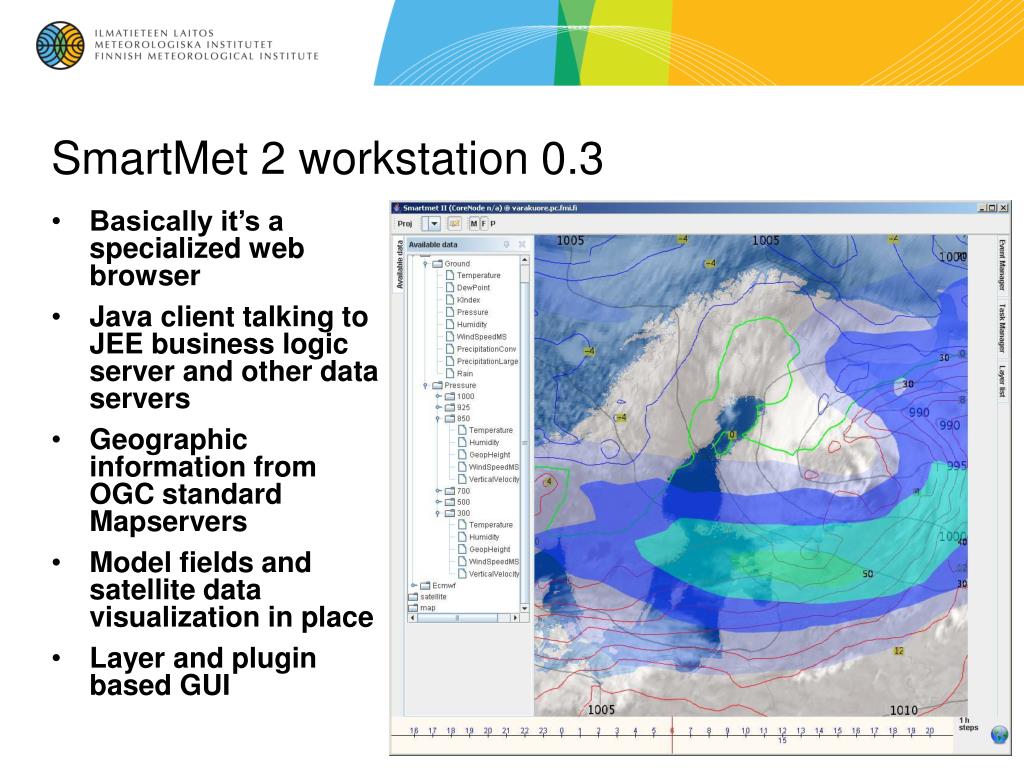Viewport: 1024px width, 768px height.
Task: Click the '1 h steps' timeline label
Action: point(968,724)
